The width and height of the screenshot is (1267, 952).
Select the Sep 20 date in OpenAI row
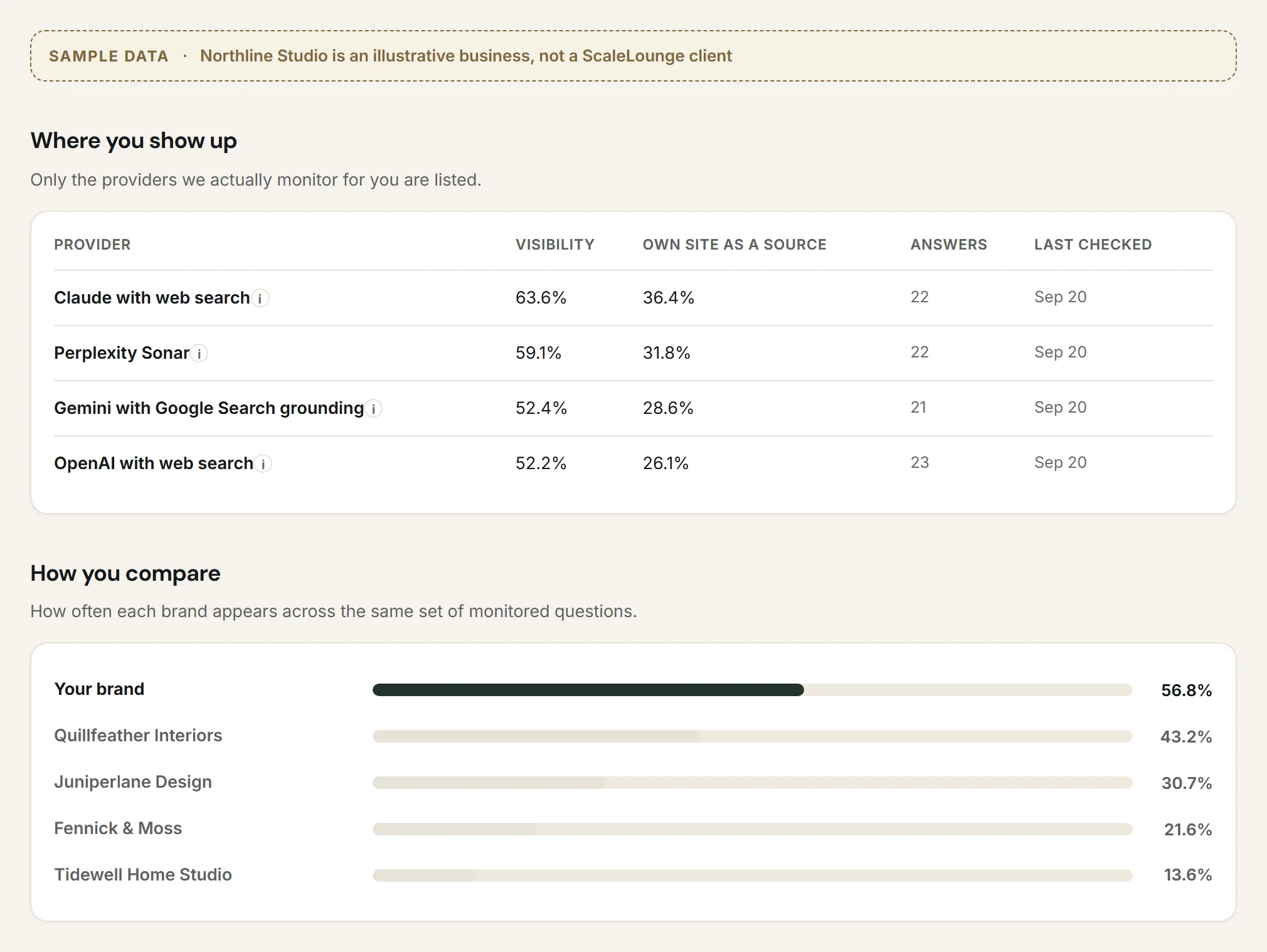point(1060,463)
